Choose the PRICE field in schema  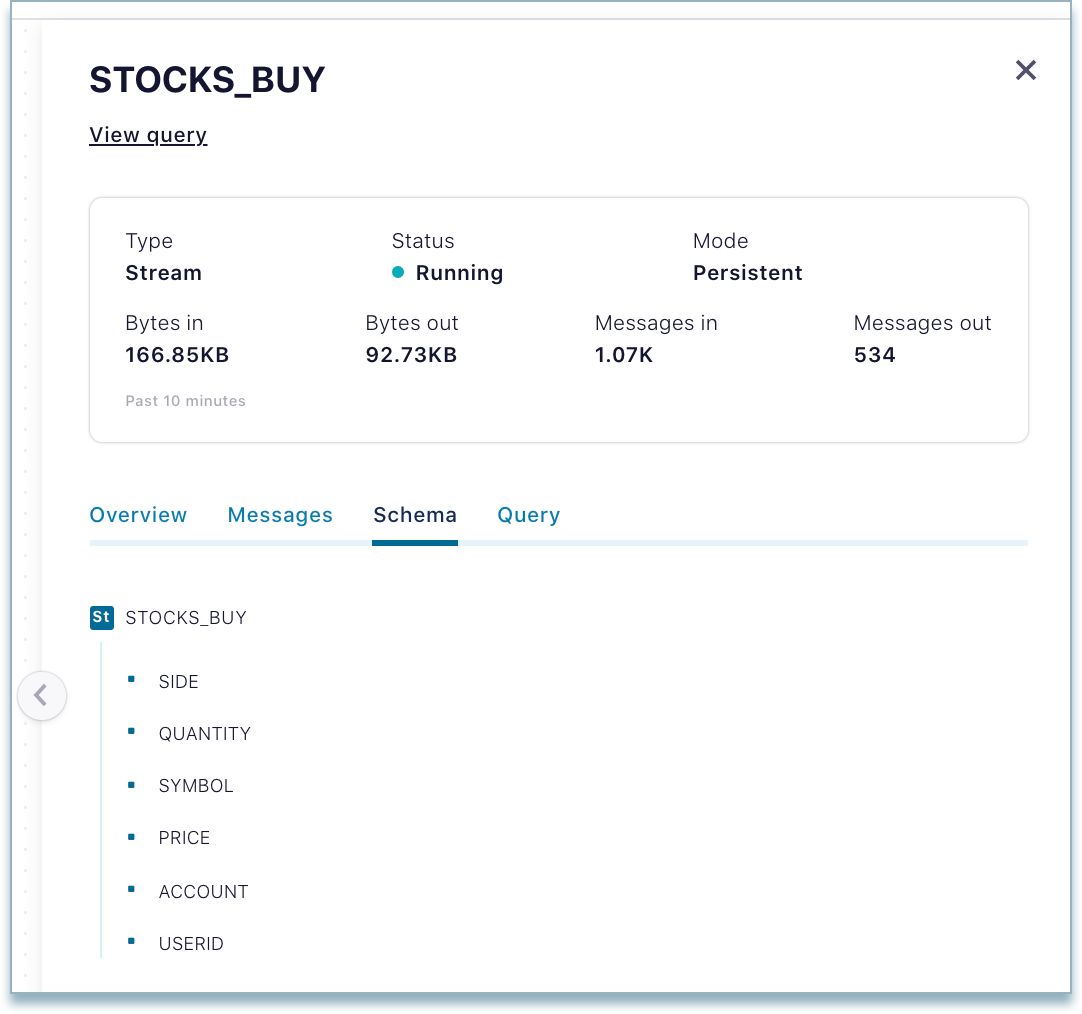185,838
